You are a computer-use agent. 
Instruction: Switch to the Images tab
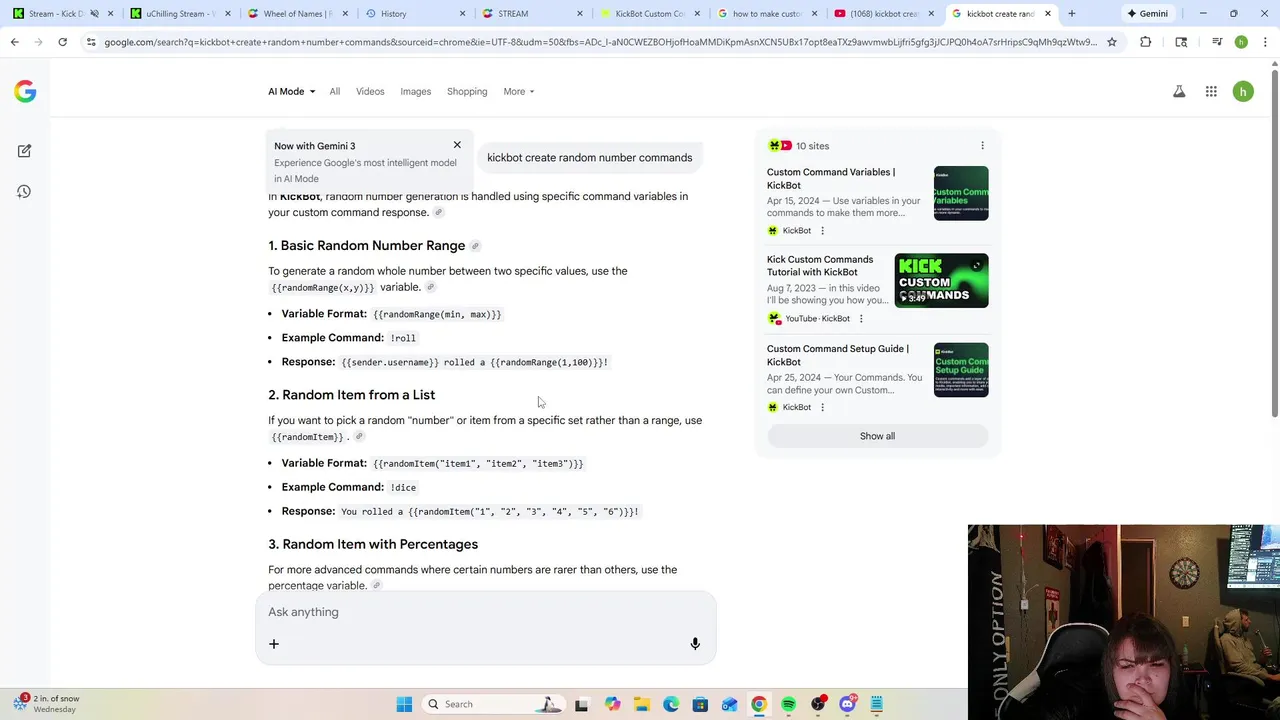click(416, 91)
